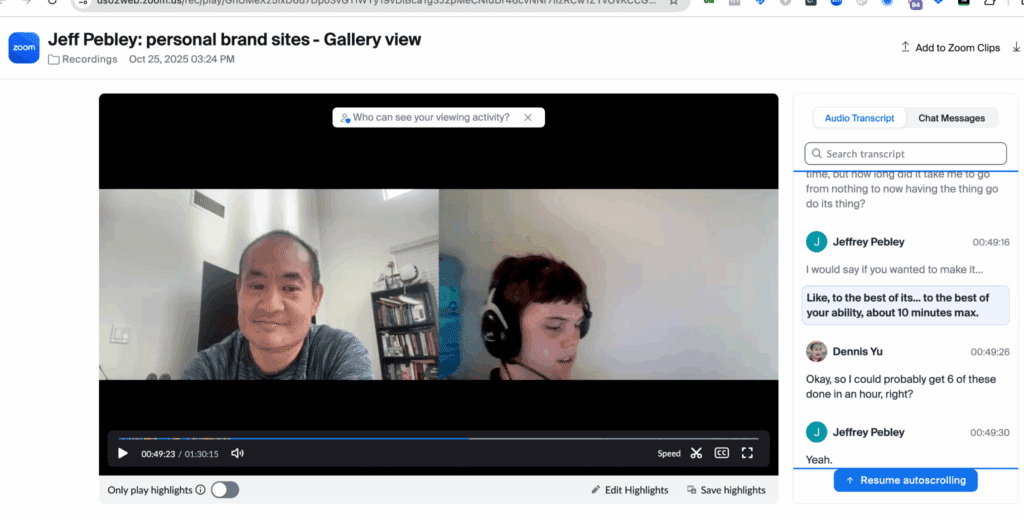Select the 'get 6 of these done' transcript line

pyautogui.click(x=901, y=386)
